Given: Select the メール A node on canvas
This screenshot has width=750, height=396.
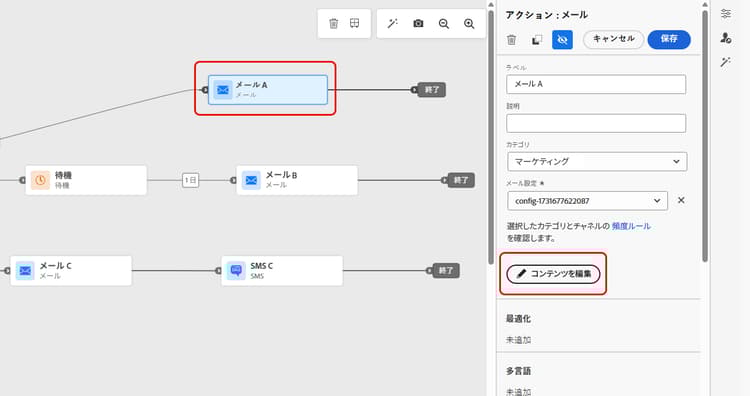Looking at the screenshot, I should [268, 89].
